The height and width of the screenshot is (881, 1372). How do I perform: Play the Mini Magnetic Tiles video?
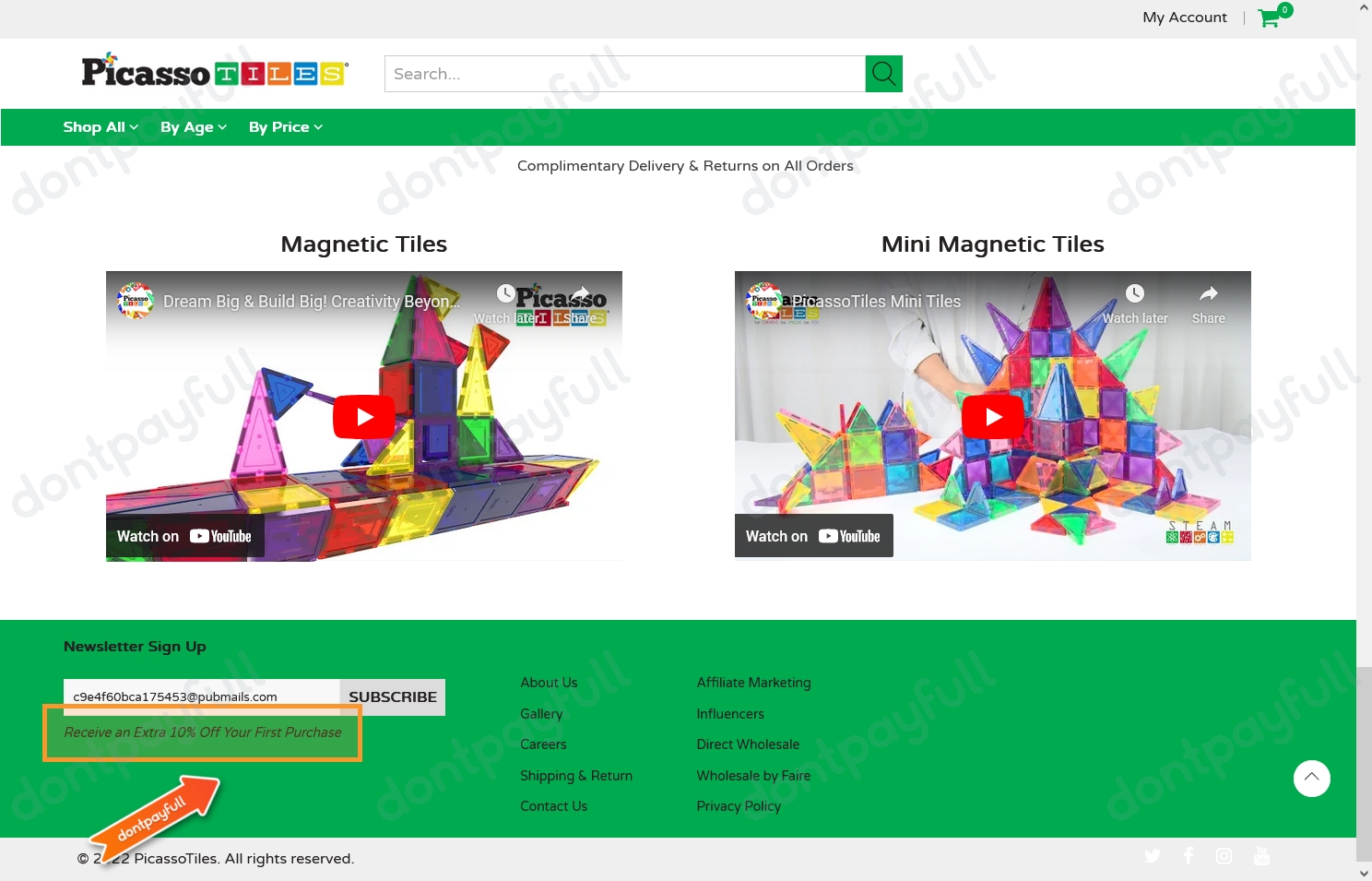[992, 416]
